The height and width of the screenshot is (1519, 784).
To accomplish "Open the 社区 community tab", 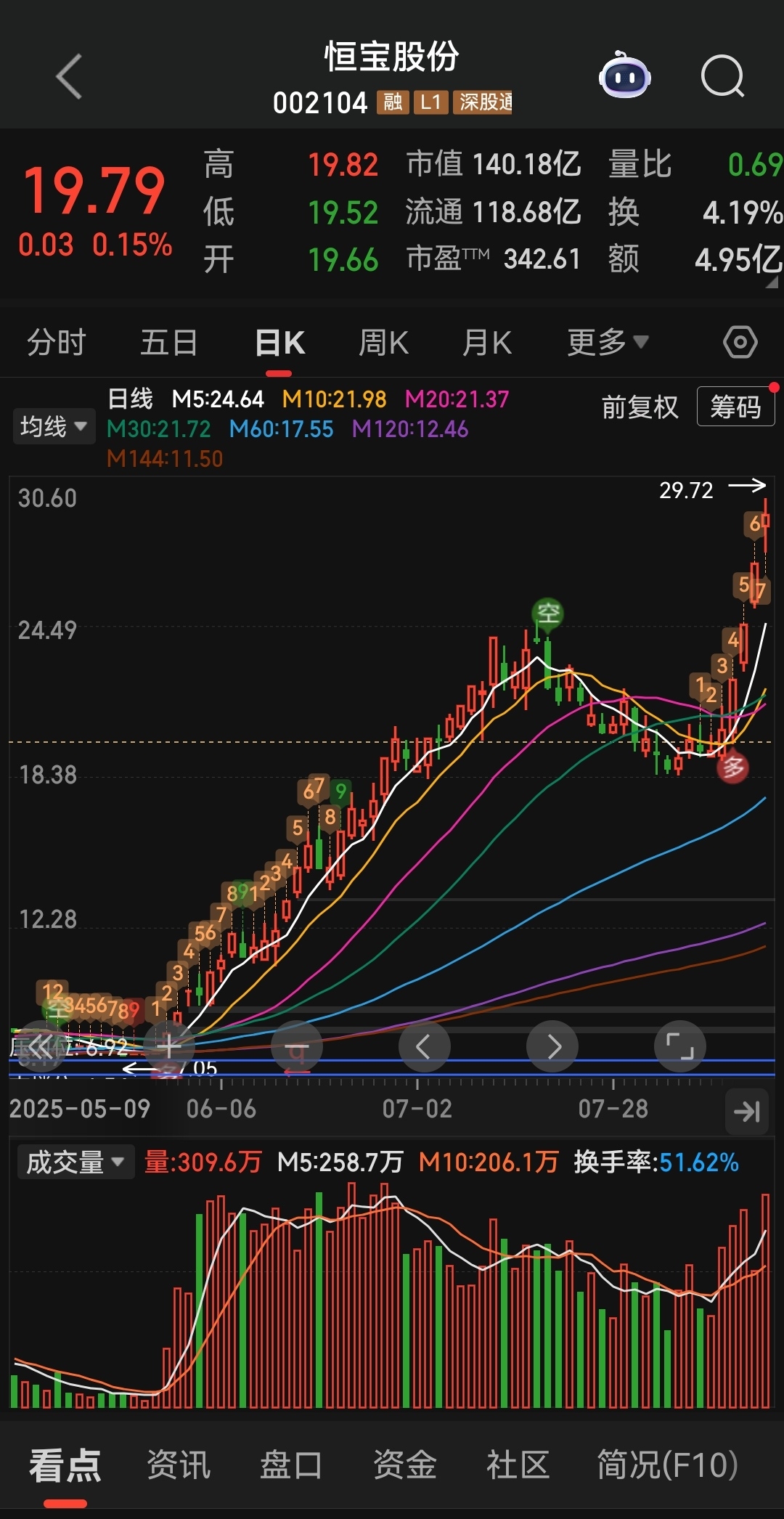I will 518,1465.
